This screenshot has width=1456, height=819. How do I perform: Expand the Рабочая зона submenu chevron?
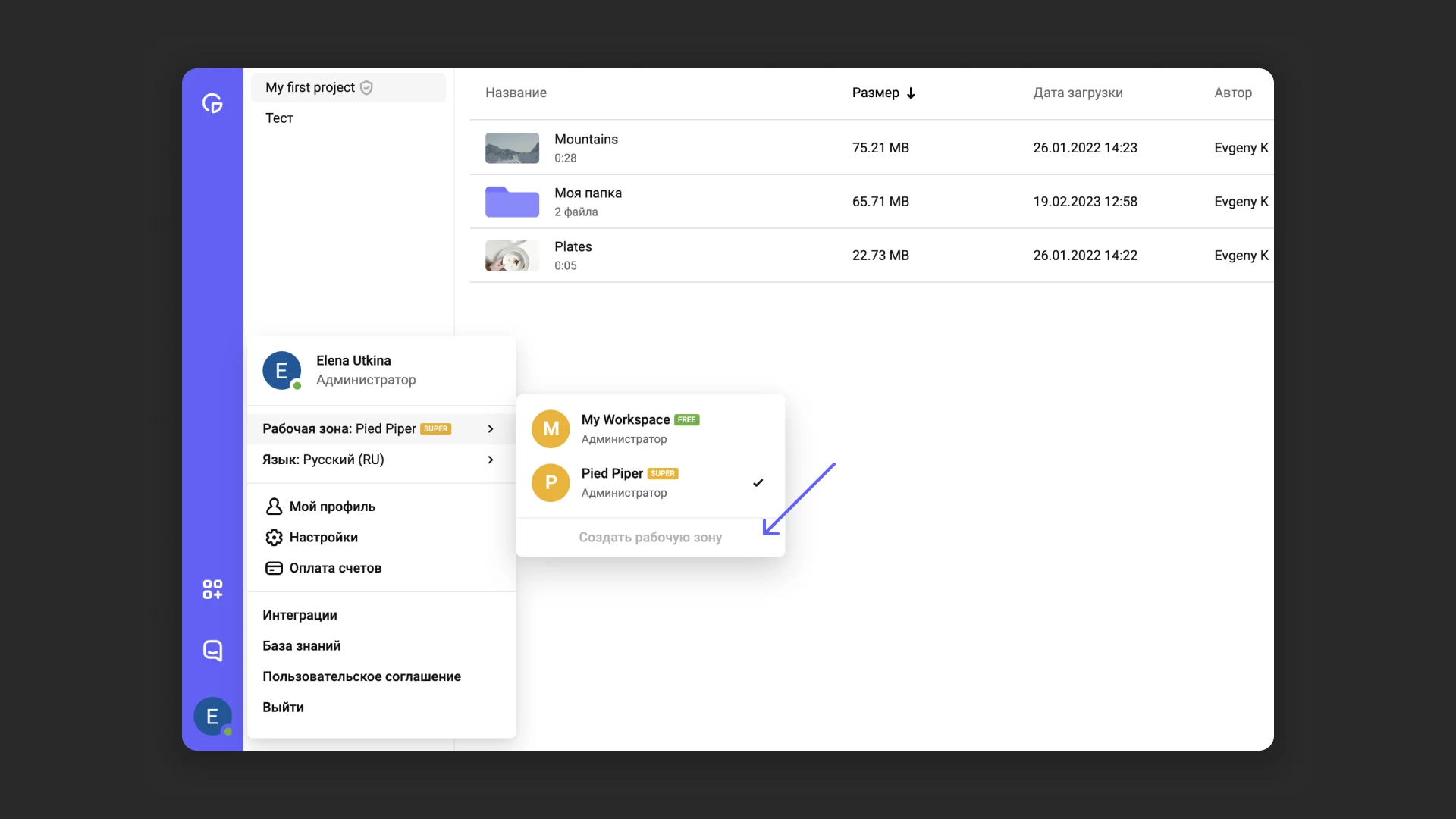click(x=491, y=428)
